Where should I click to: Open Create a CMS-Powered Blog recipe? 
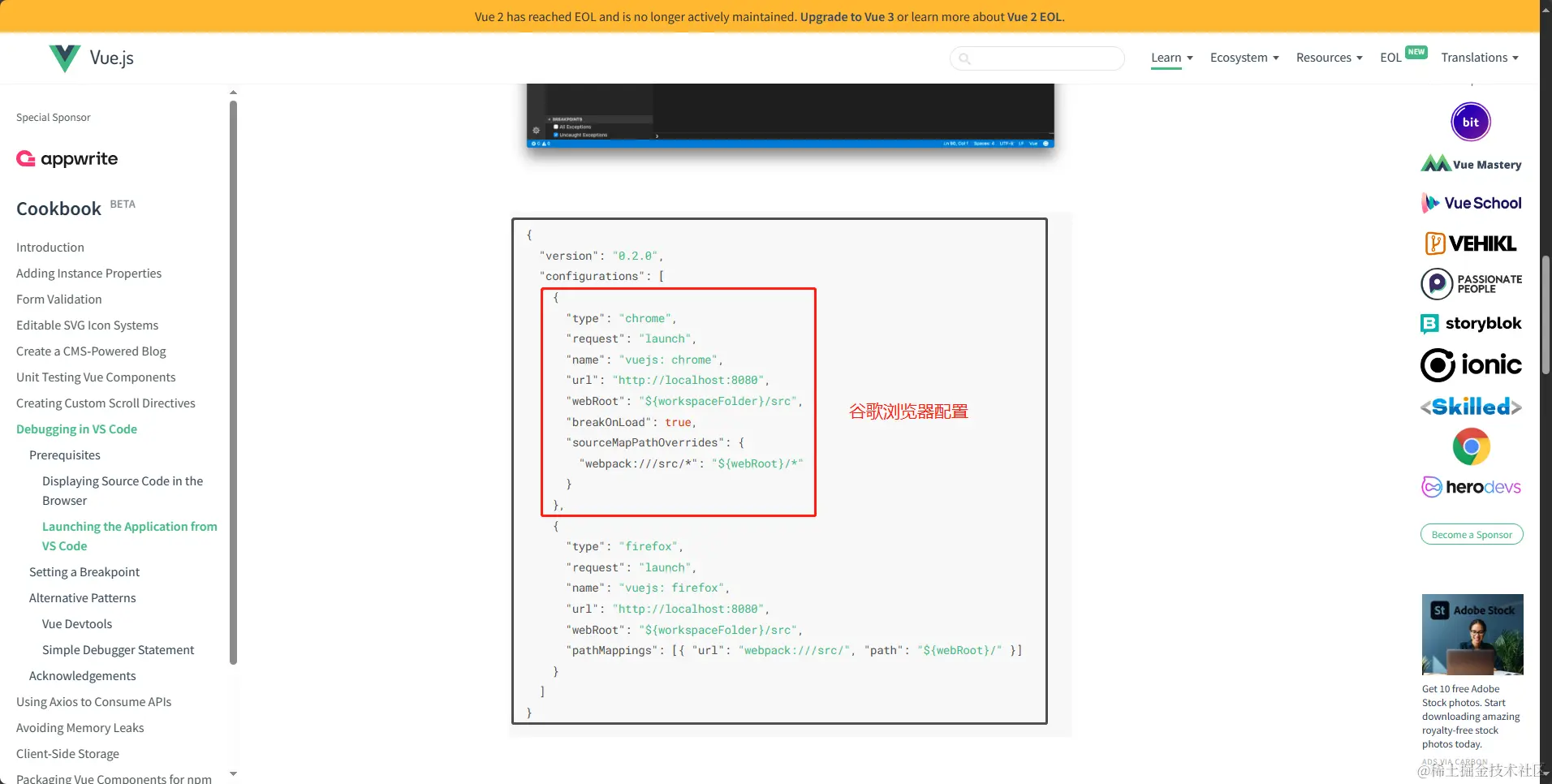pyautogui.click(x=91, y=351)
